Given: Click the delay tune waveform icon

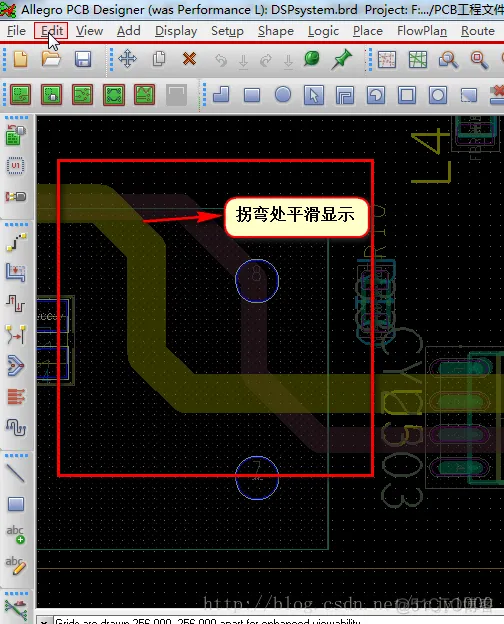Looking at the screenshot, I should (x=16, y=304).
